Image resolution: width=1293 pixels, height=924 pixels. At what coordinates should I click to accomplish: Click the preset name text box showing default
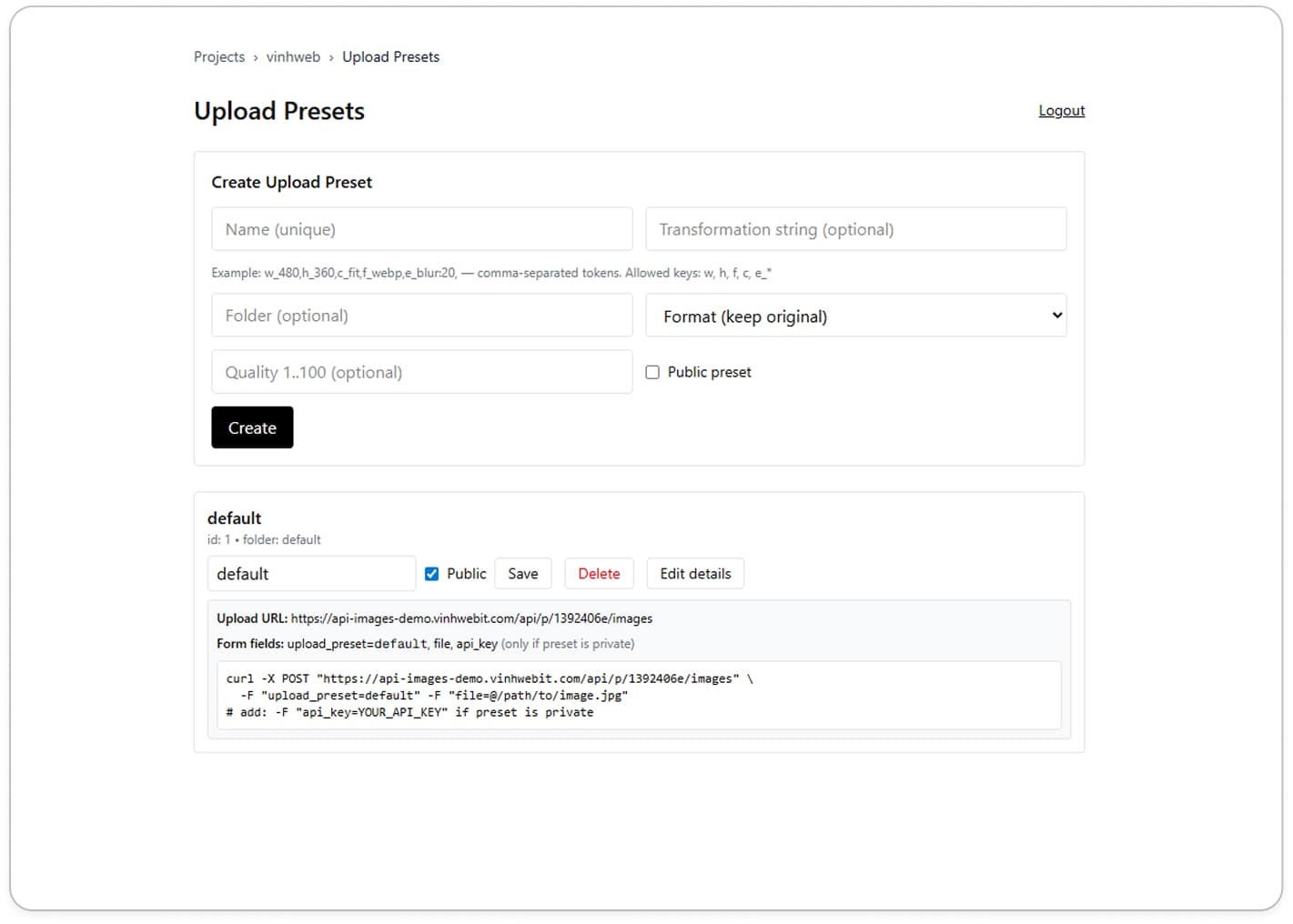pyautogui.click(x=311, y=573)
